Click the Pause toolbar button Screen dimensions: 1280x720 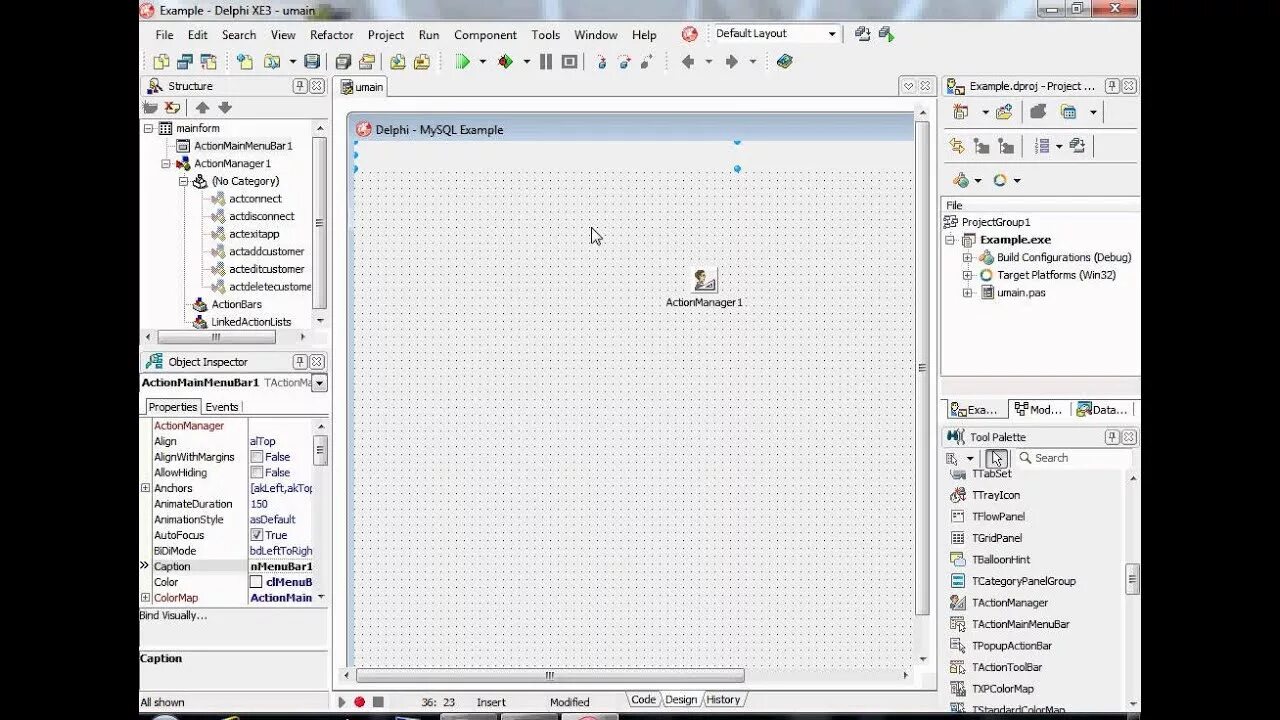pos(545,62)
